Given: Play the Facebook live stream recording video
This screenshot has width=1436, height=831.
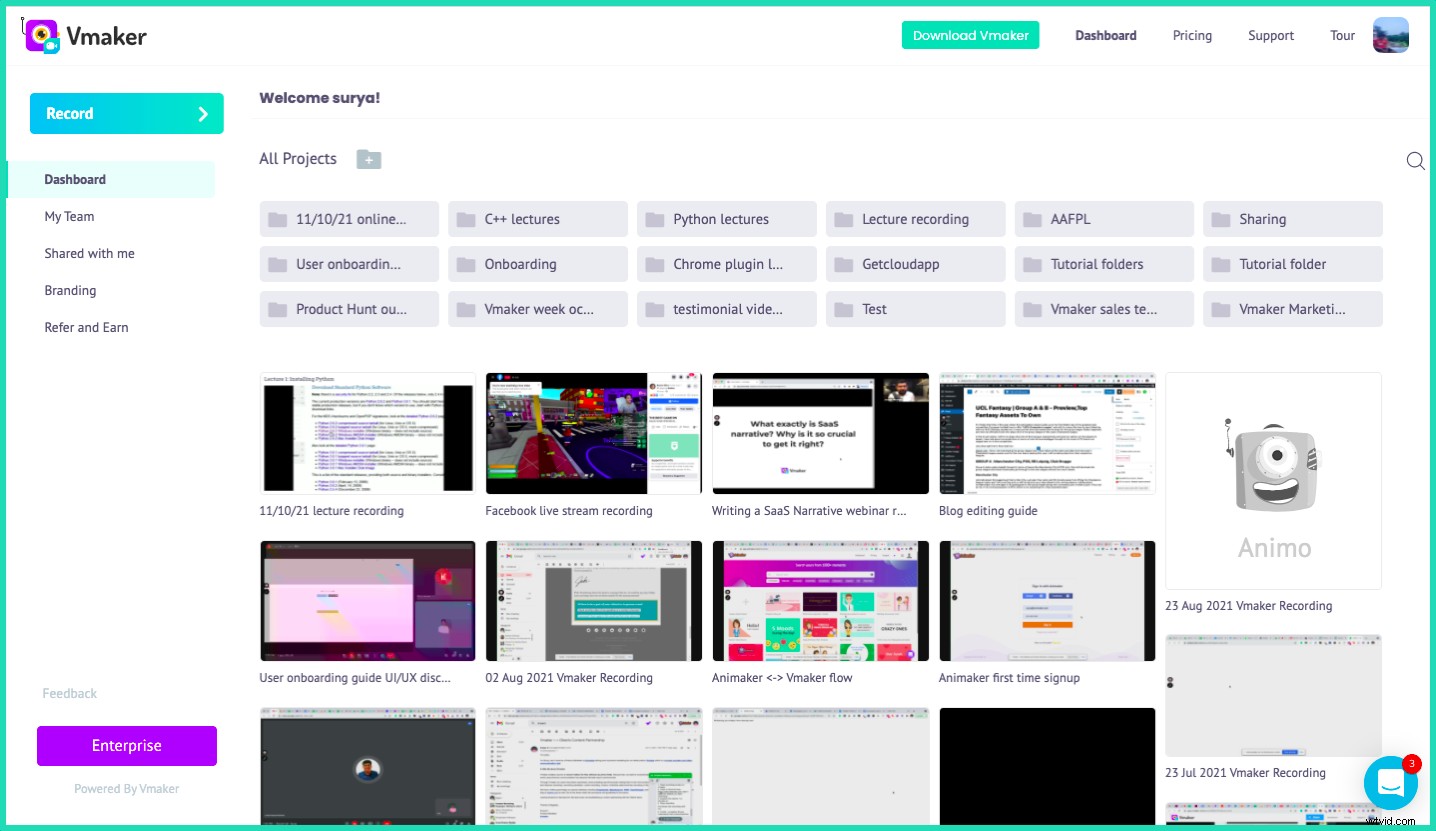Looking at the screenshot, I should coord(593,433).
